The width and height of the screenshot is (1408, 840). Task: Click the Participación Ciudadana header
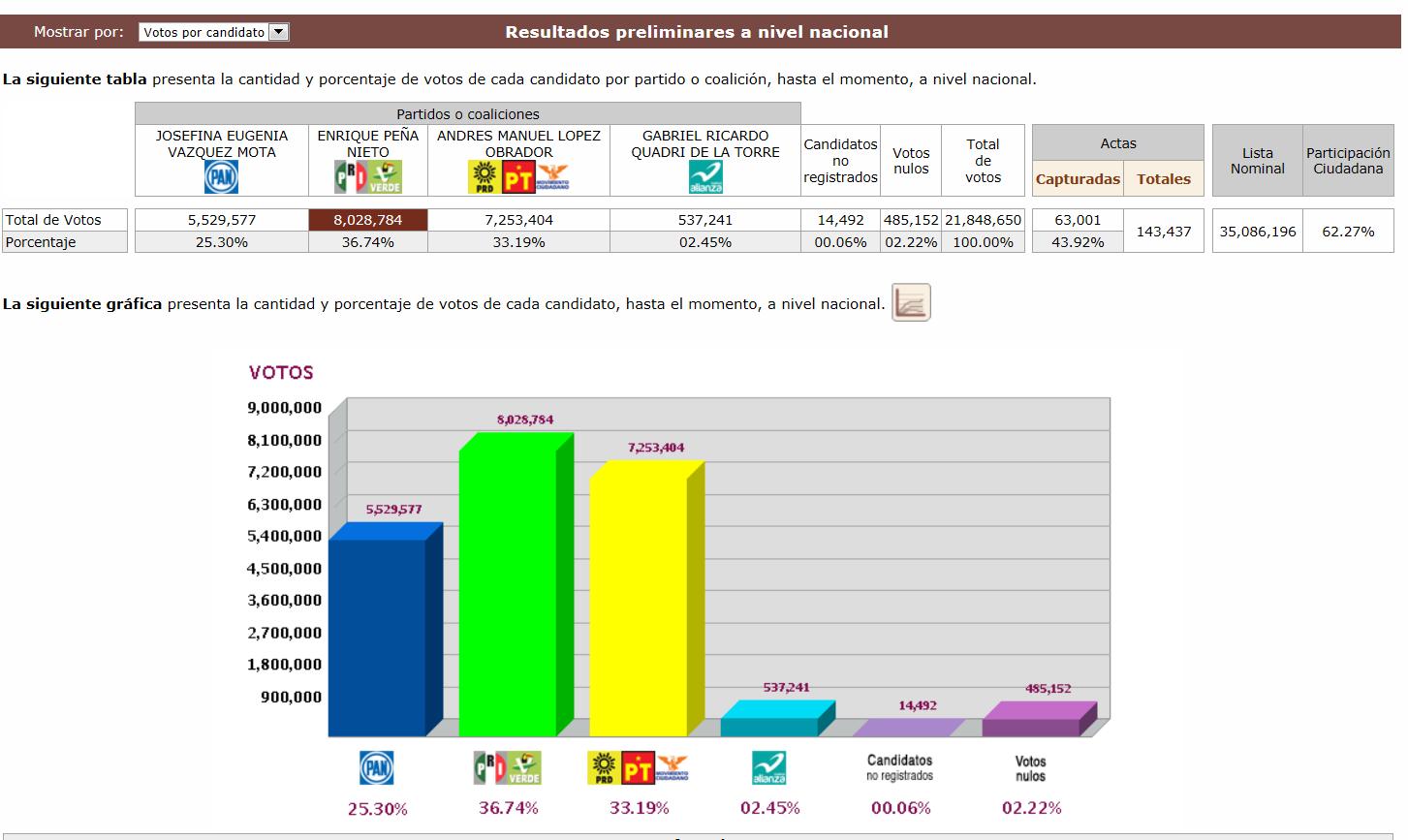coord(1348,161)
